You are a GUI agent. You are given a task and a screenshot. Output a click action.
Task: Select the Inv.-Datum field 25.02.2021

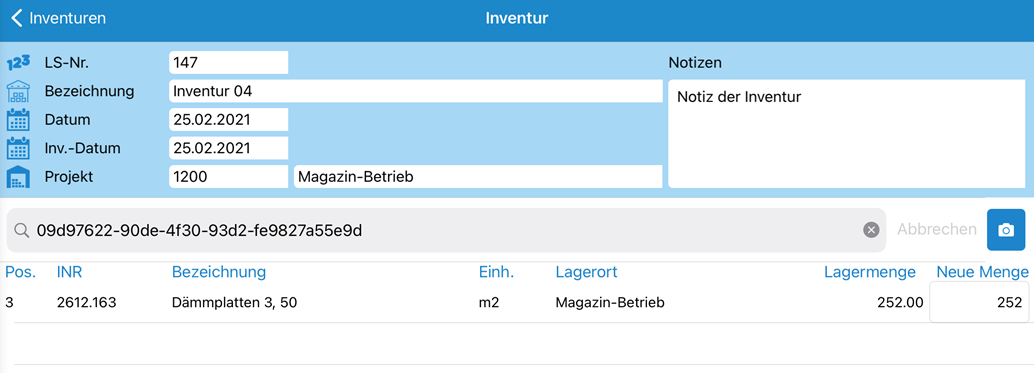pyautogui.click(x=228, y=148)
